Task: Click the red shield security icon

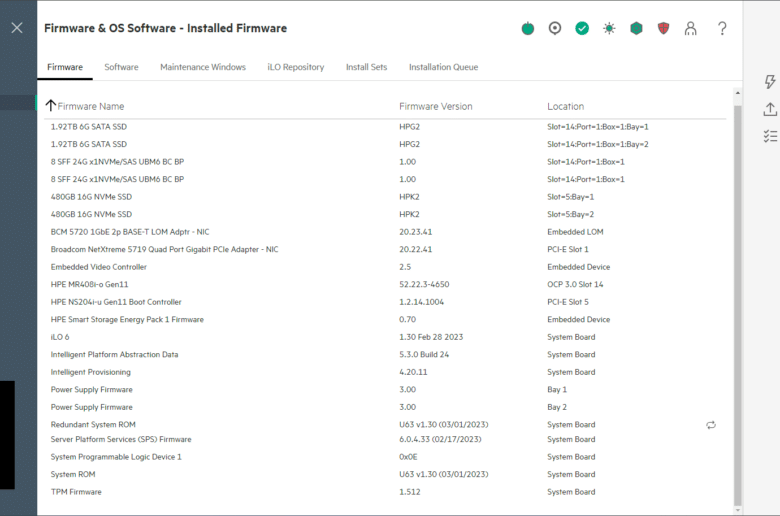Action: [663, 28]
